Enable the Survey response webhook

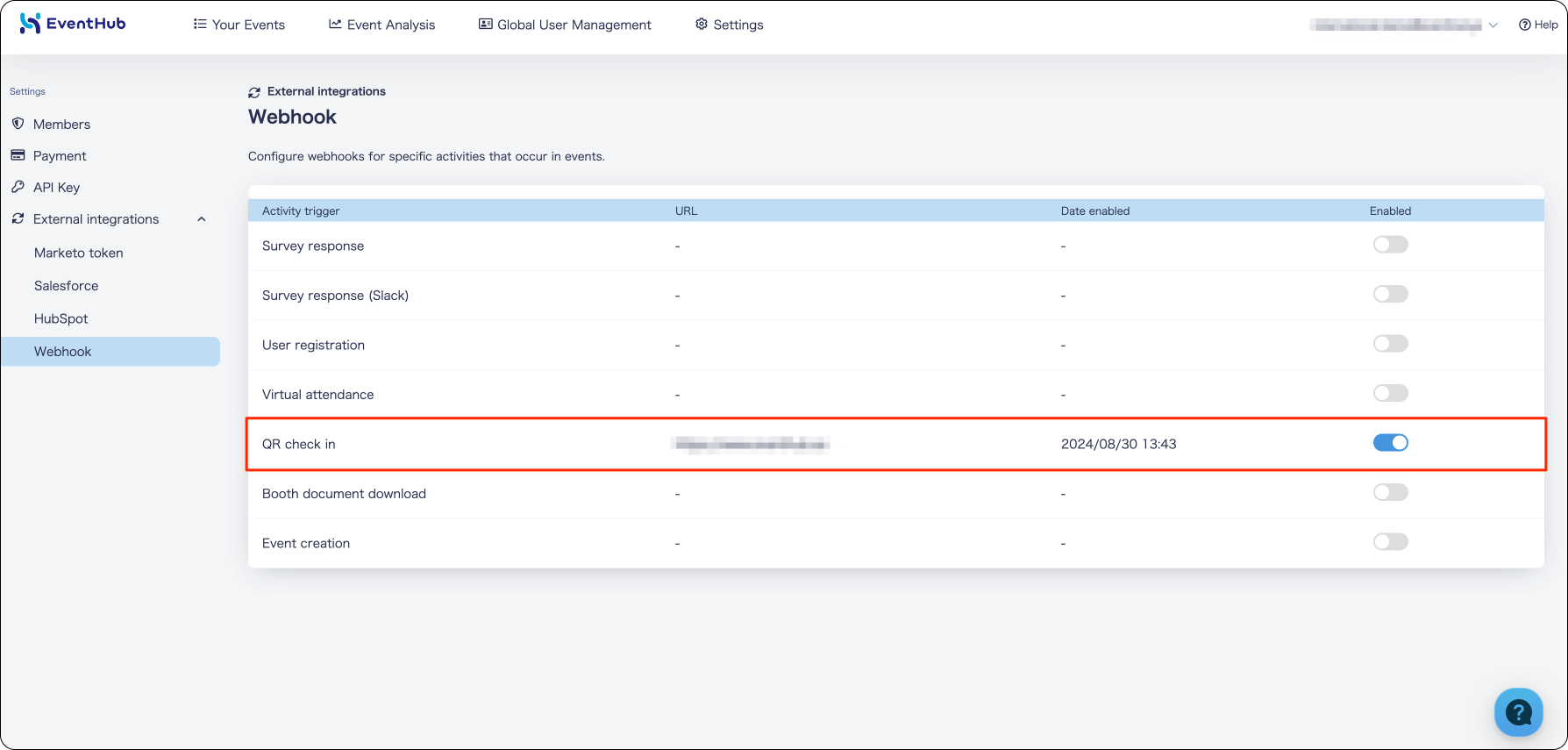point(1390,245)
